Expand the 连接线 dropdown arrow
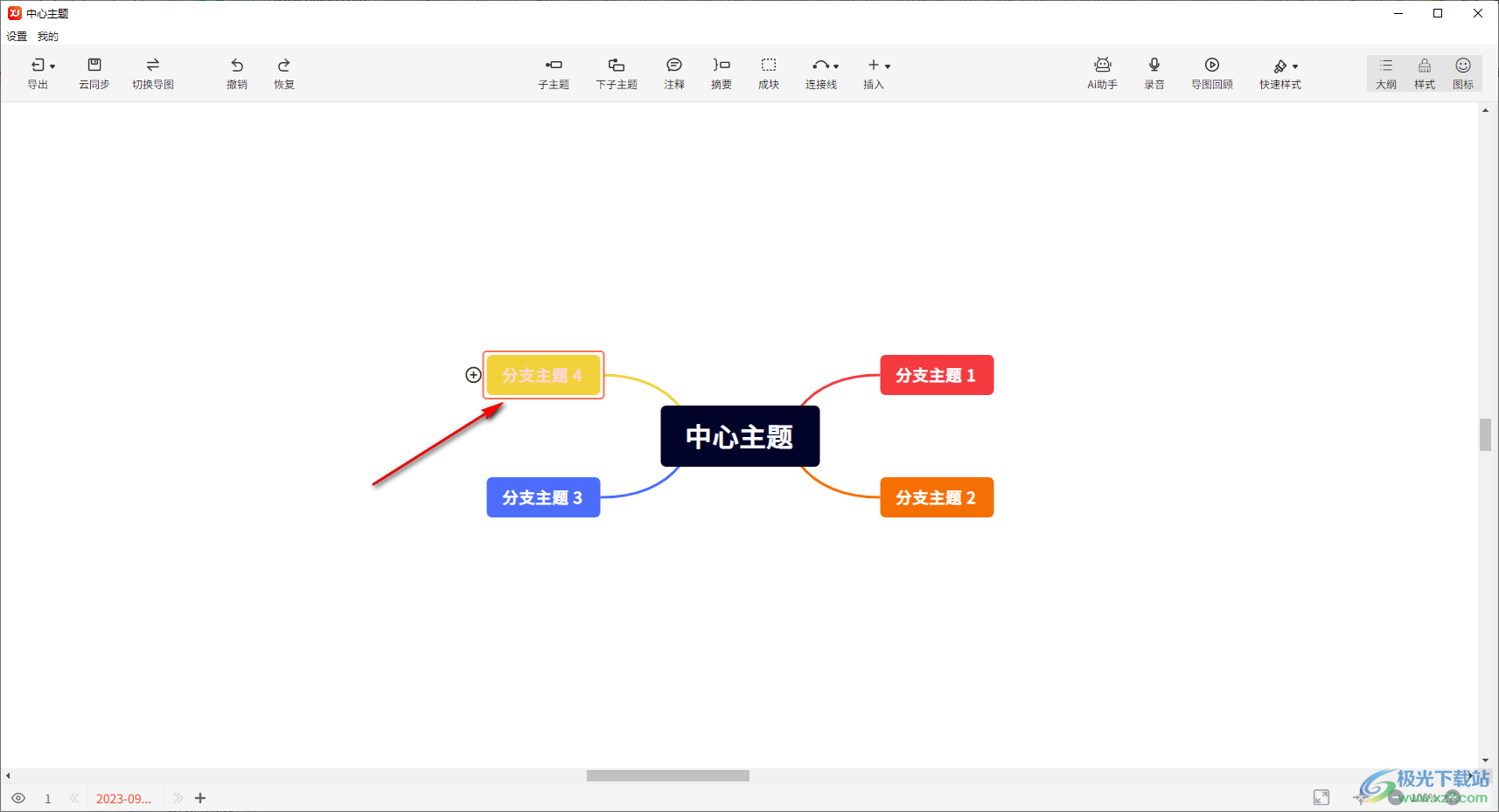Viewport: 1499px width, 812px height. [837, 66]
